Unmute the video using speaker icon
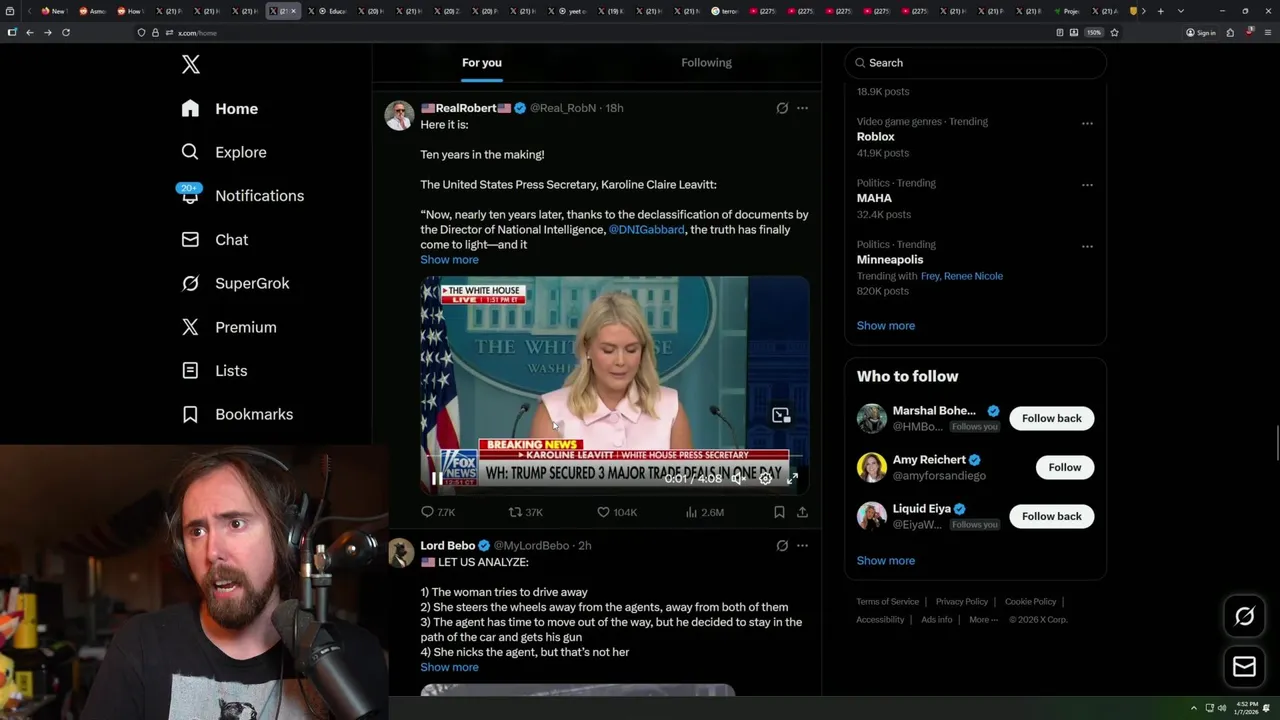The height and width of the screenshot is (720, 1280). tap(738, 479)
